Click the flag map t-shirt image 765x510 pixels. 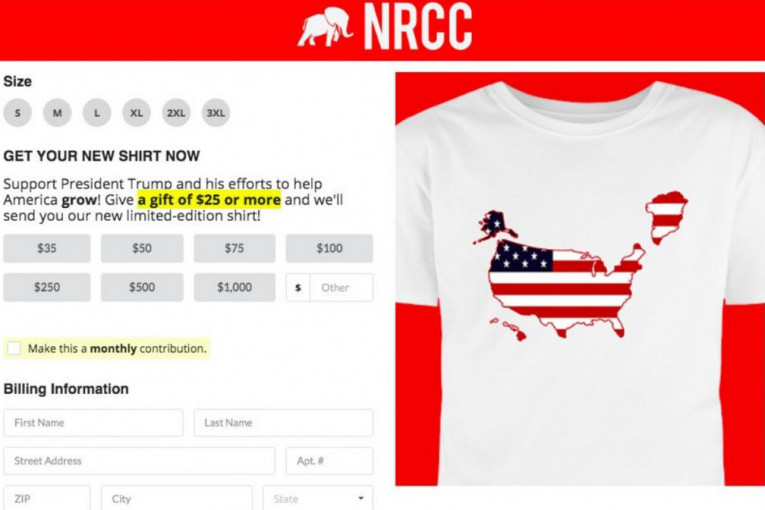[580, 279]
